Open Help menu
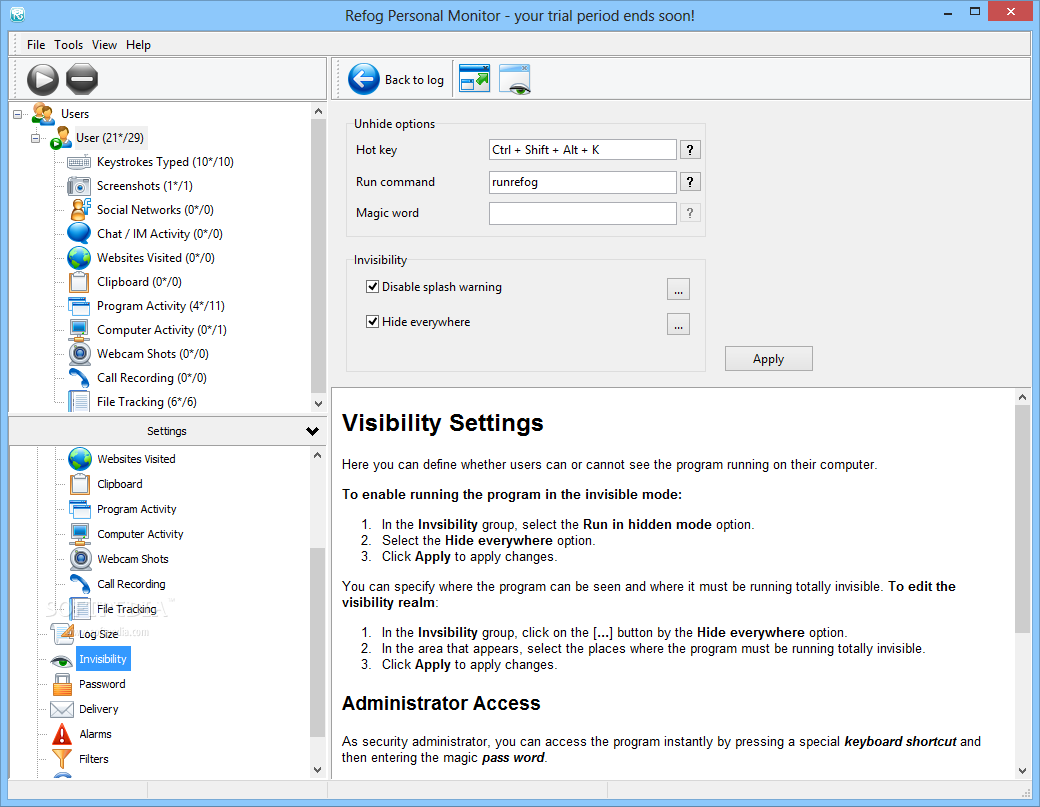The width and height of the screenshot is (1040, 807). pyautogui.click(x=139, y=44)
